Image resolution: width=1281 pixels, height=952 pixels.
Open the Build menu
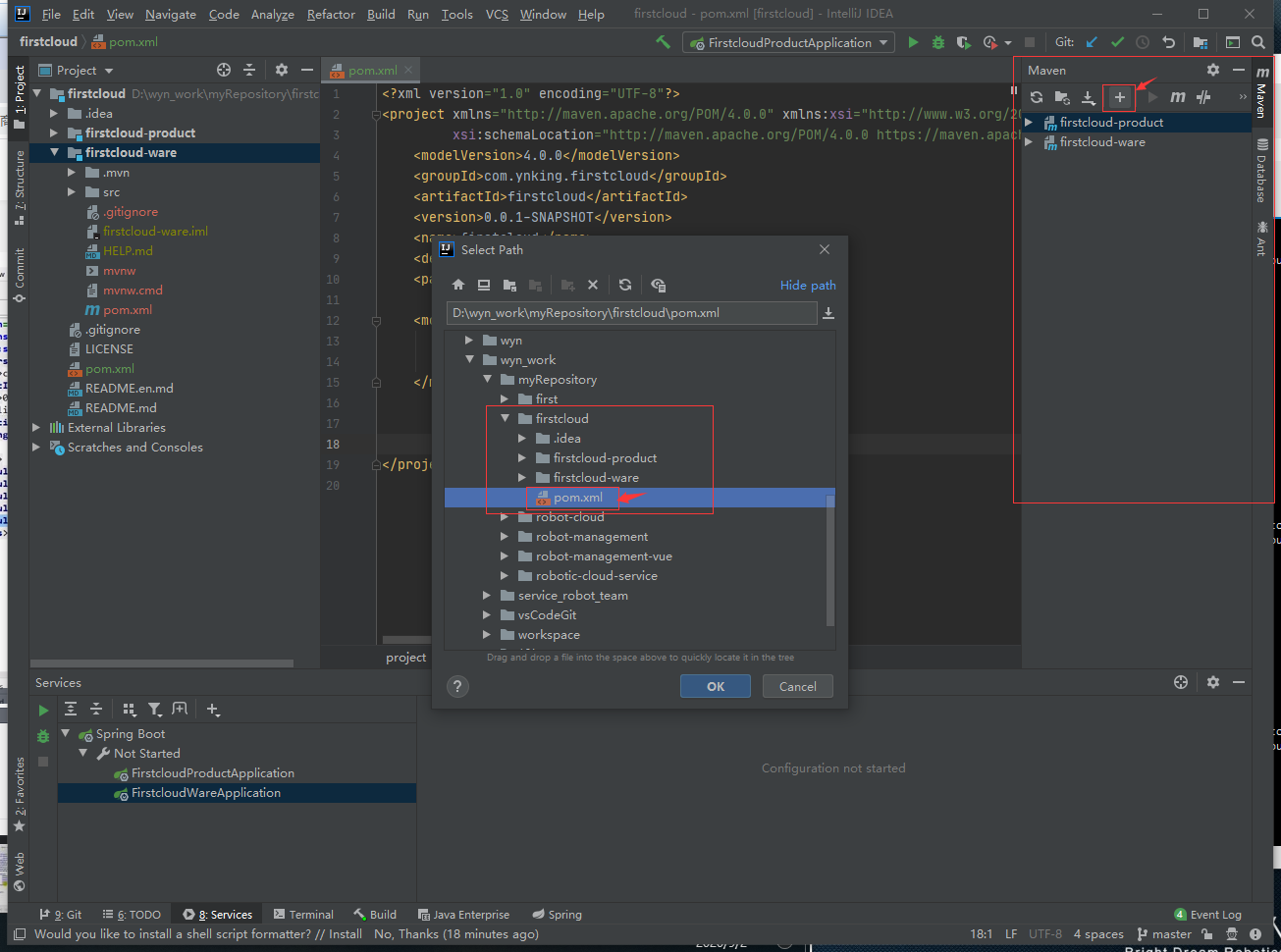tap(381, 15)
